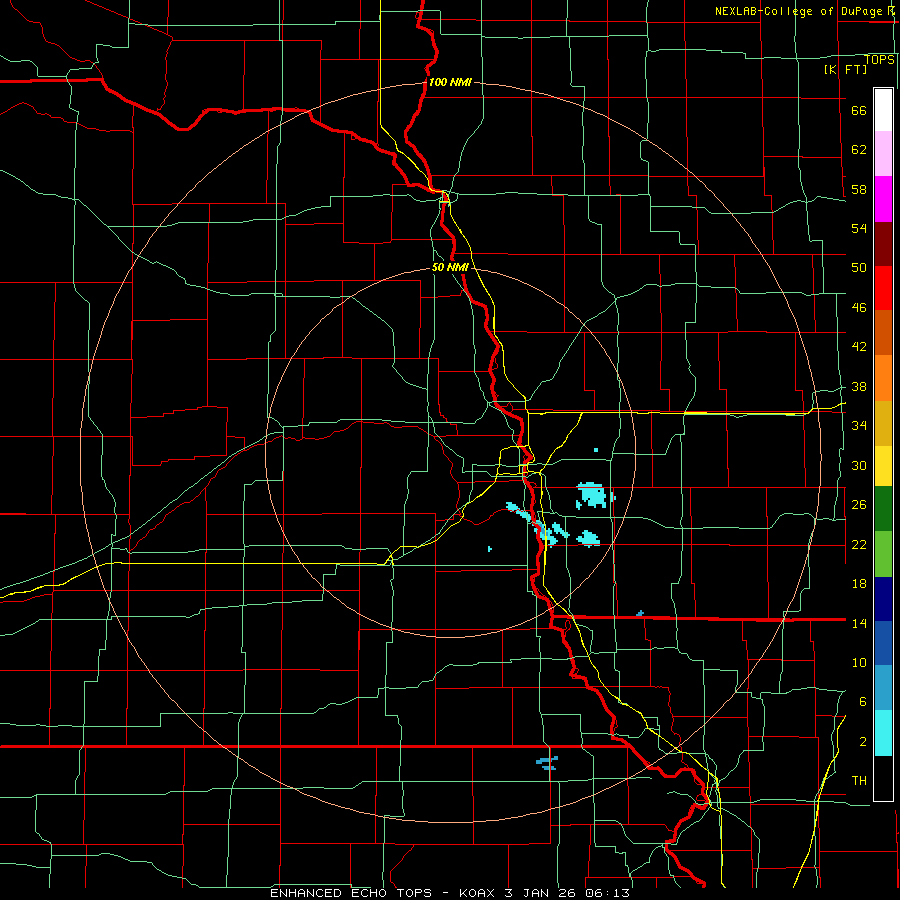Click the "ENHANCED ECHO TOPS" caption text
This screenshot has height=900, width=900.
click(x=351, y=893)
